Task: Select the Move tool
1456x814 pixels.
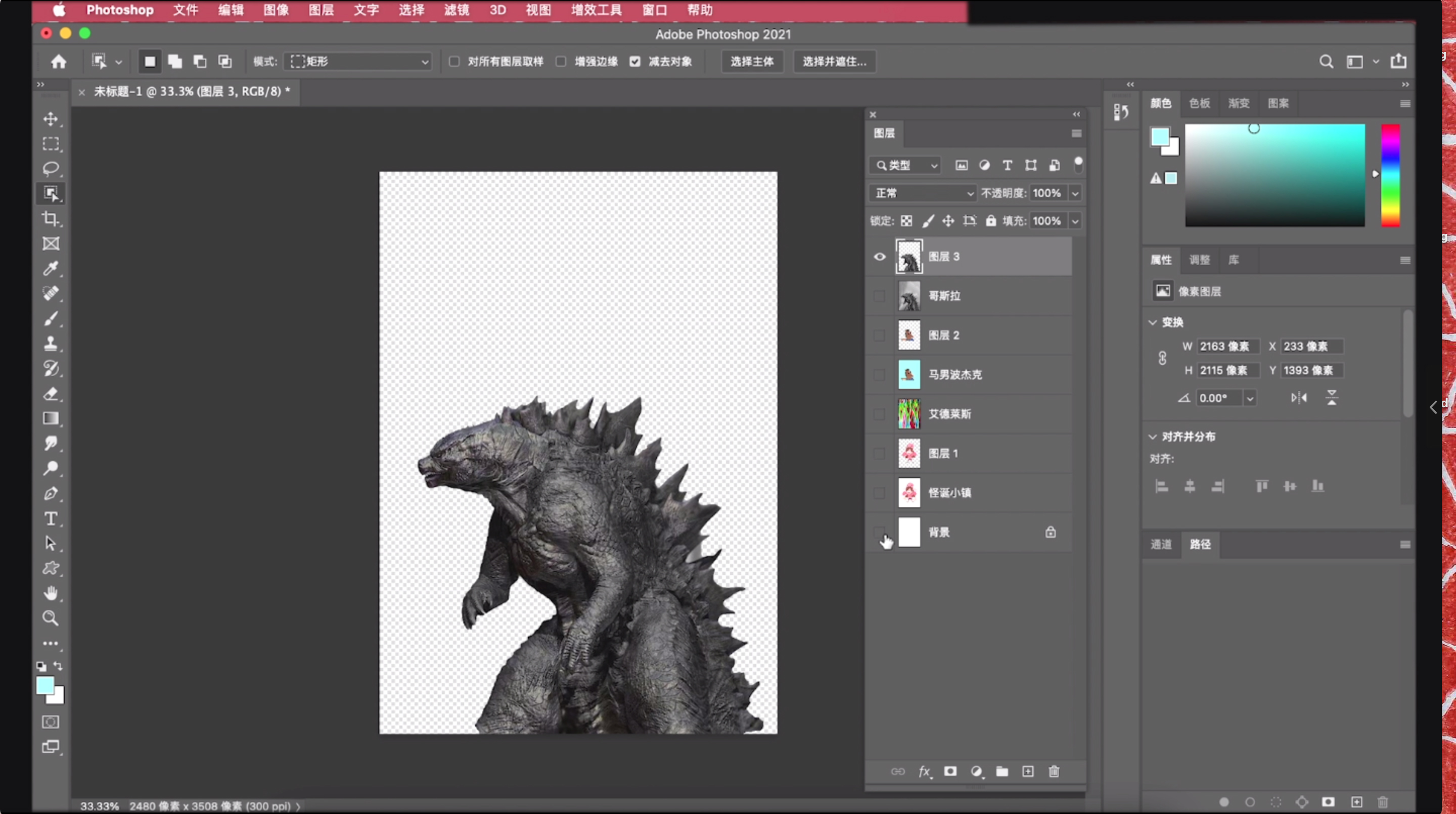Action: click(51, 119)
